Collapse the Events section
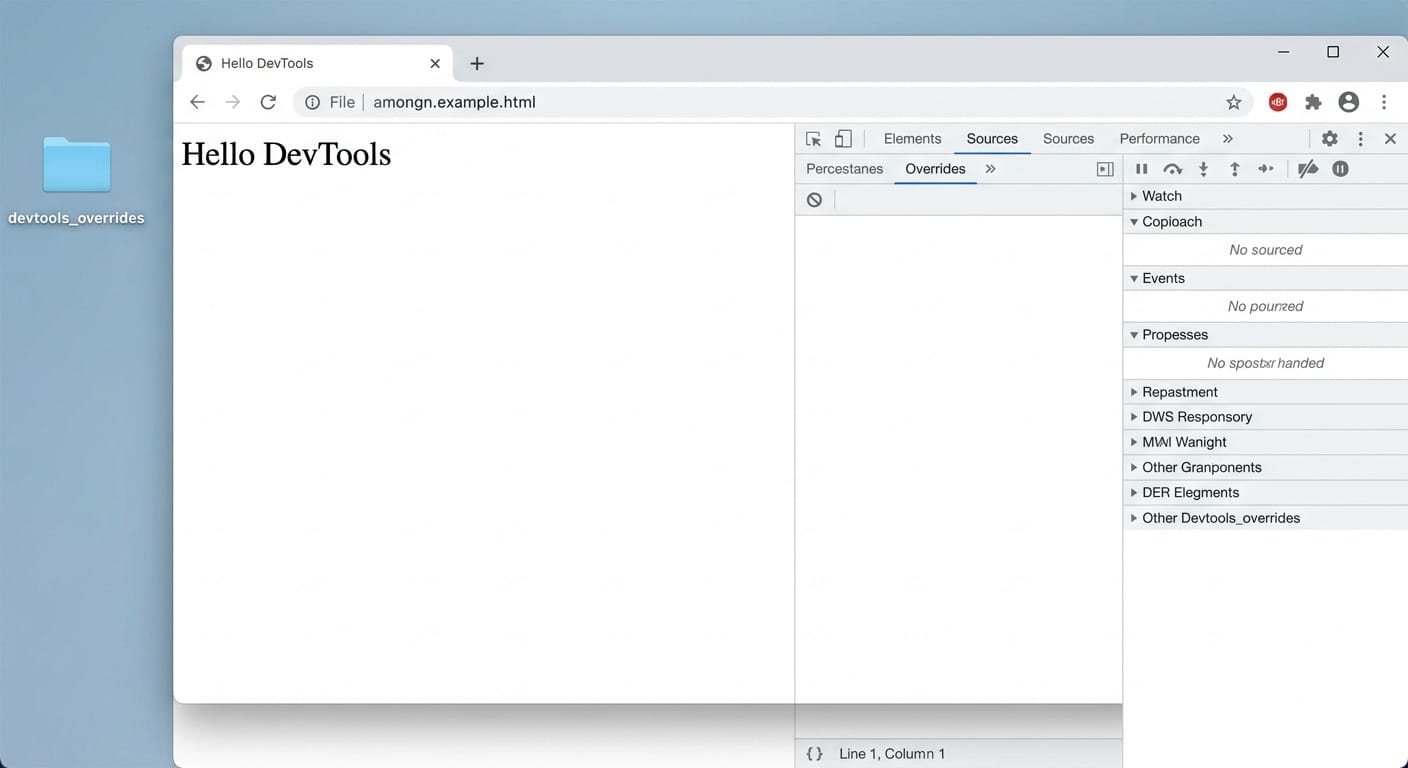 1162,278
